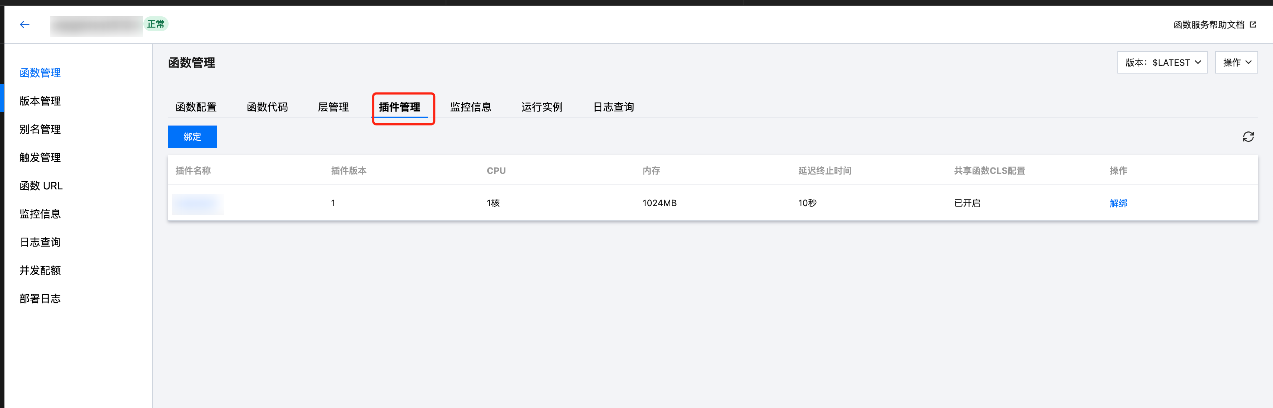The height and width of the screenshot is (408, 1273).
Task: Click the 插件版本 column header
Action: coord(349,171)
